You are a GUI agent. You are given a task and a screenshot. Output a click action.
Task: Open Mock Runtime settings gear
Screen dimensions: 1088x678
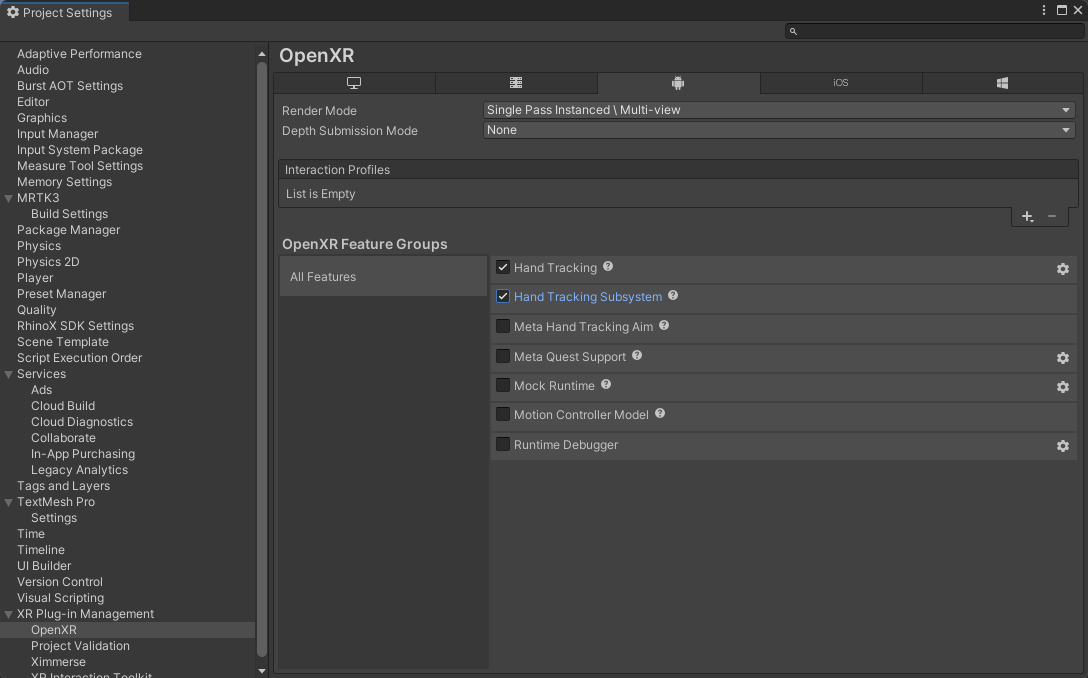point(1062,387)
